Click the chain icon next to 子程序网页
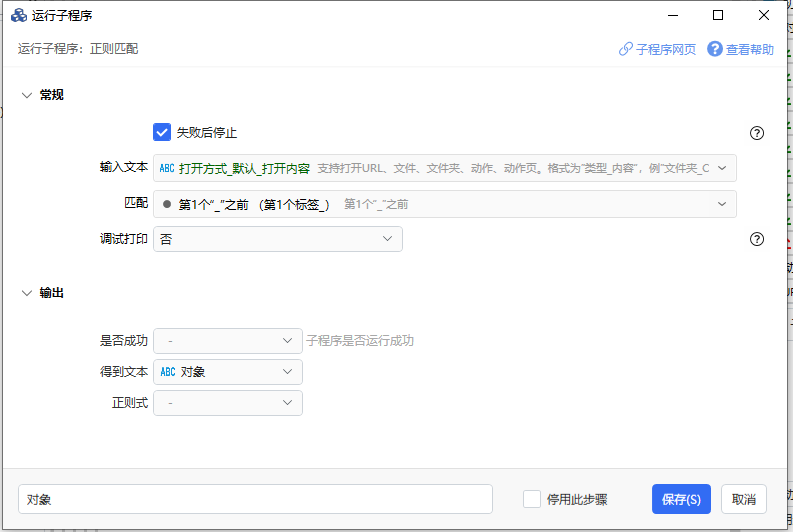 coord(626,49)
